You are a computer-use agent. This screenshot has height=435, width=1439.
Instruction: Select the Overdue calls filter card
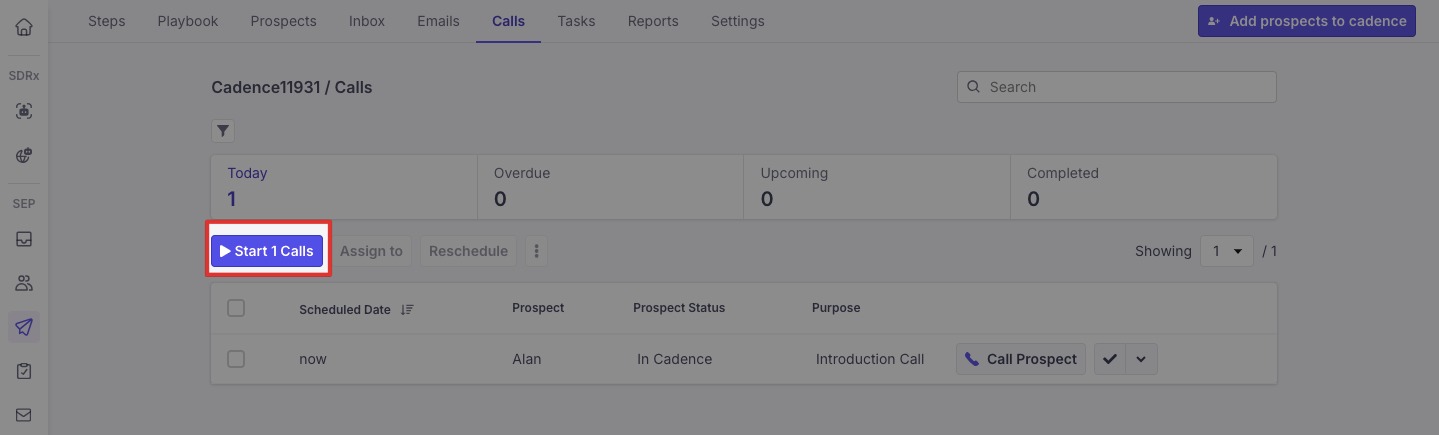tap(610, 186)
